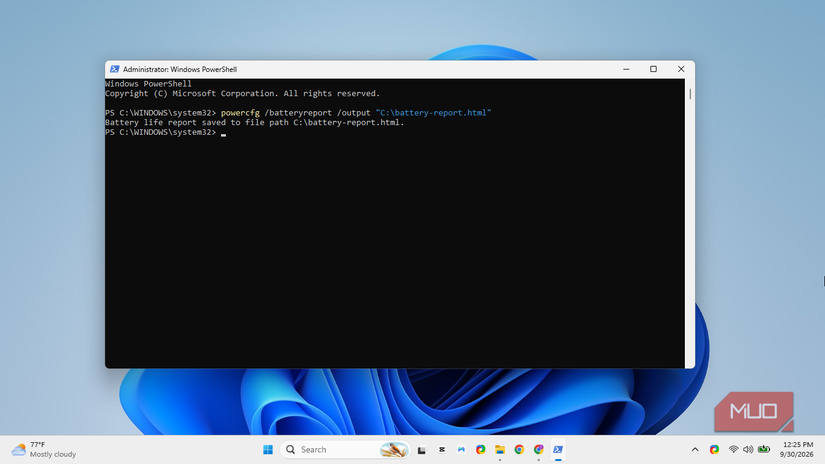This screenshot has width=825, height=464.
Task: Click the "powercfg" command text
Action: pos(240,113)
